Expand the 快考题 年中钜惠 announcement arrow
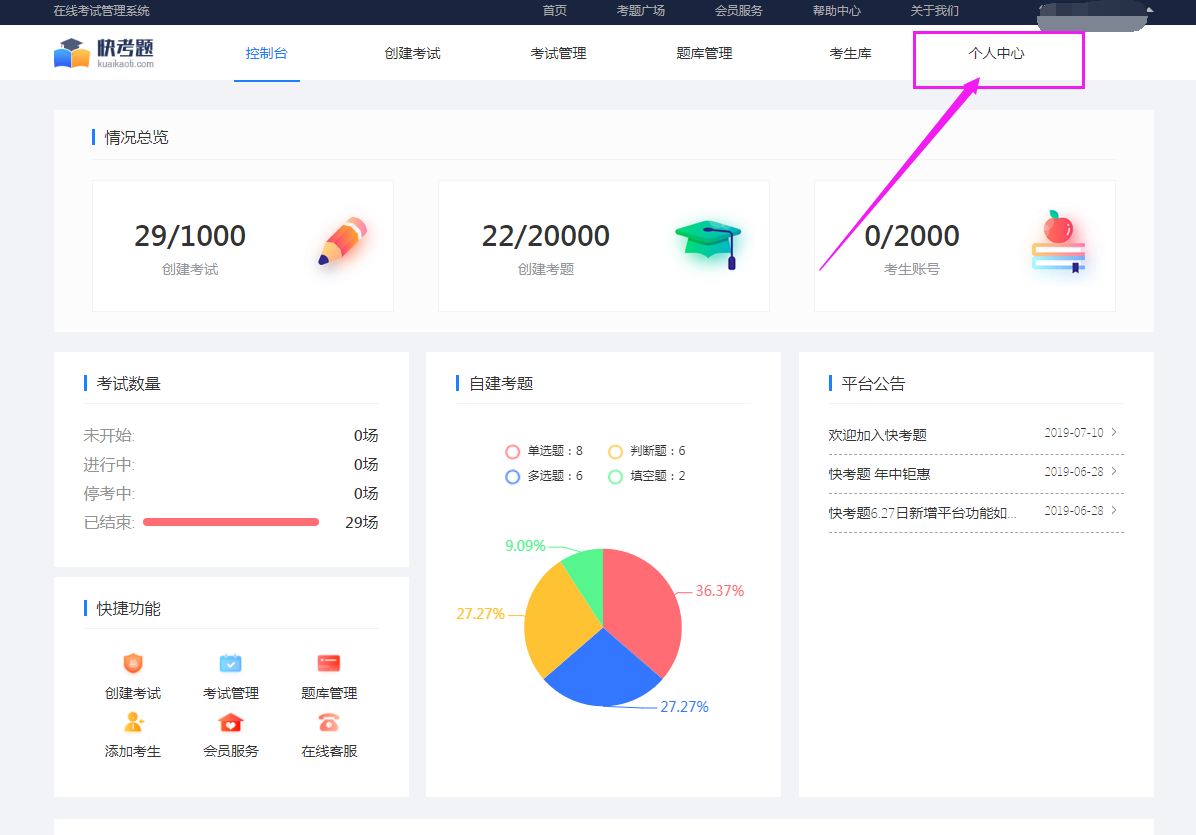Image resolution: width=1196 pixels, height=835 pixels. click(1114, 472)
